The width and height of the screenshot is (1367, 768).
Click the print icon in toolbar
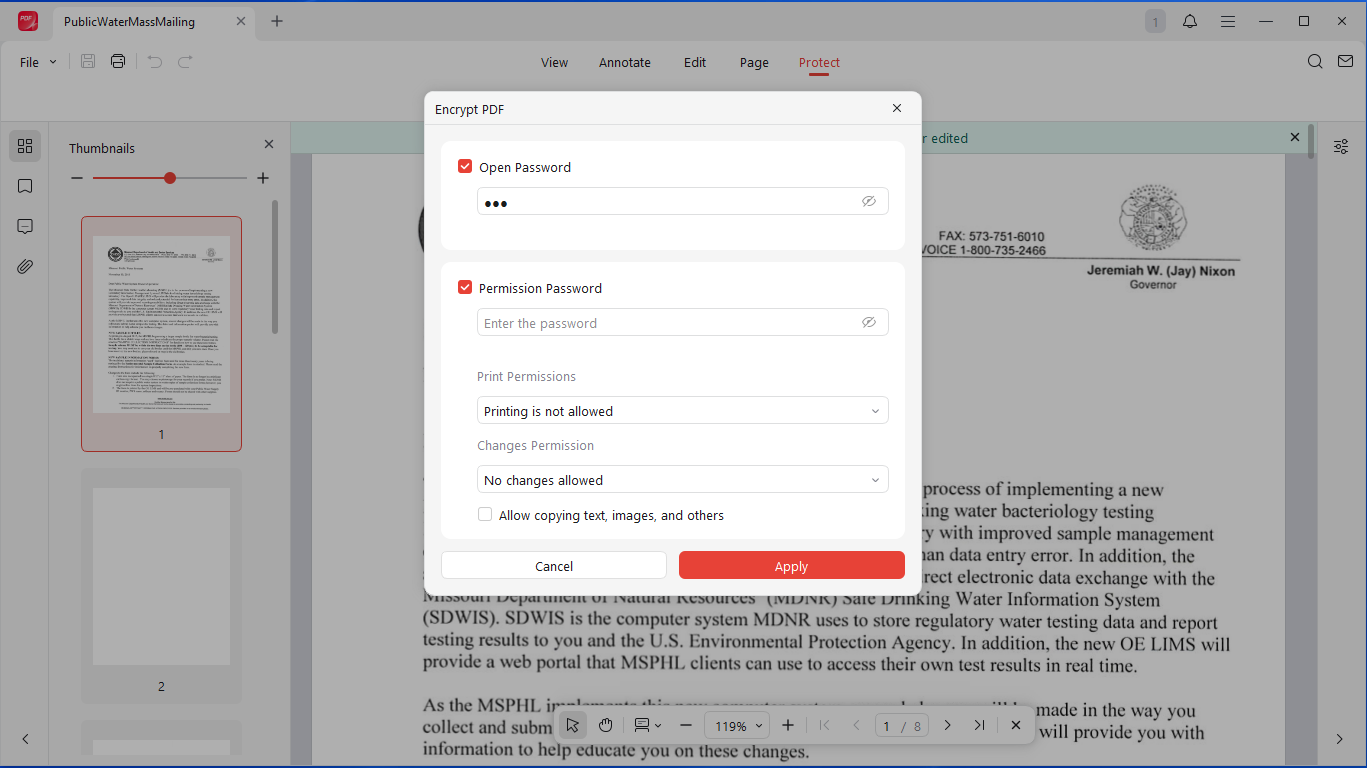[118, 62]
